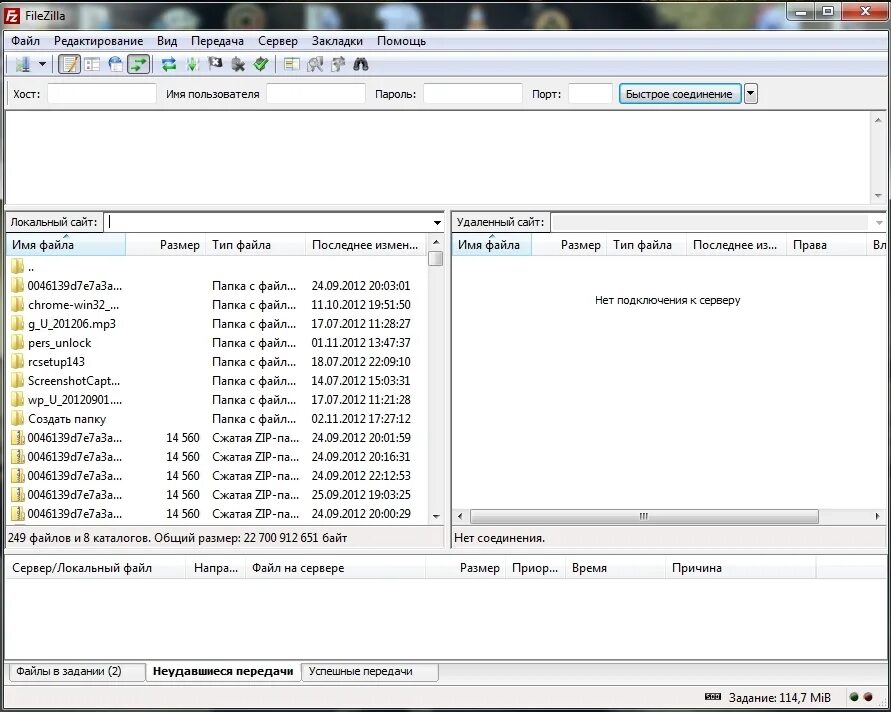Select ZIP file row dated 24.09.2012 20:16:31
The height and width of the screenshot is (712, 891).
[216, 457]
